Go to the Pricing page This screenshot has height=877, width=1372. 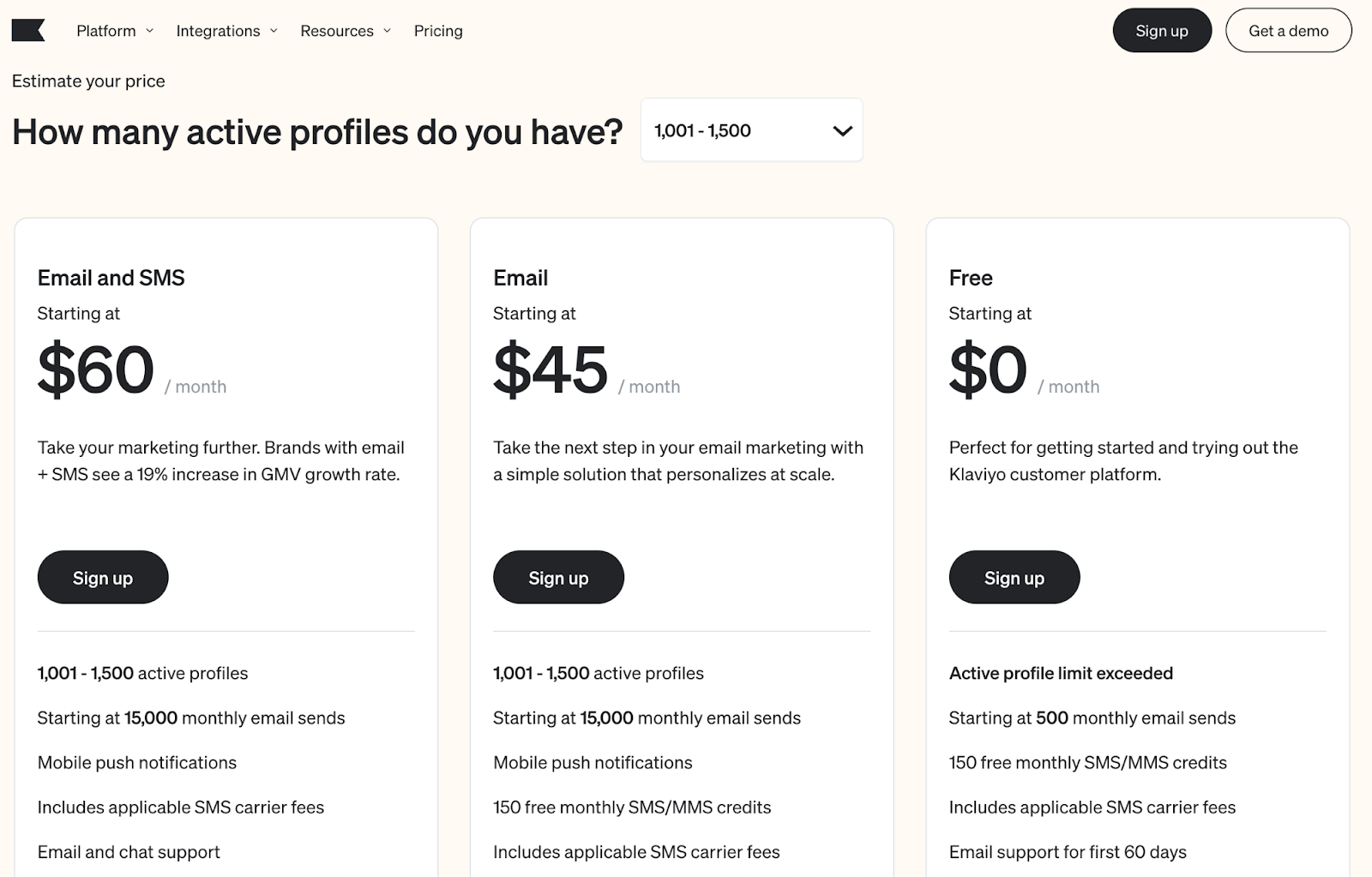pos(438,31)
